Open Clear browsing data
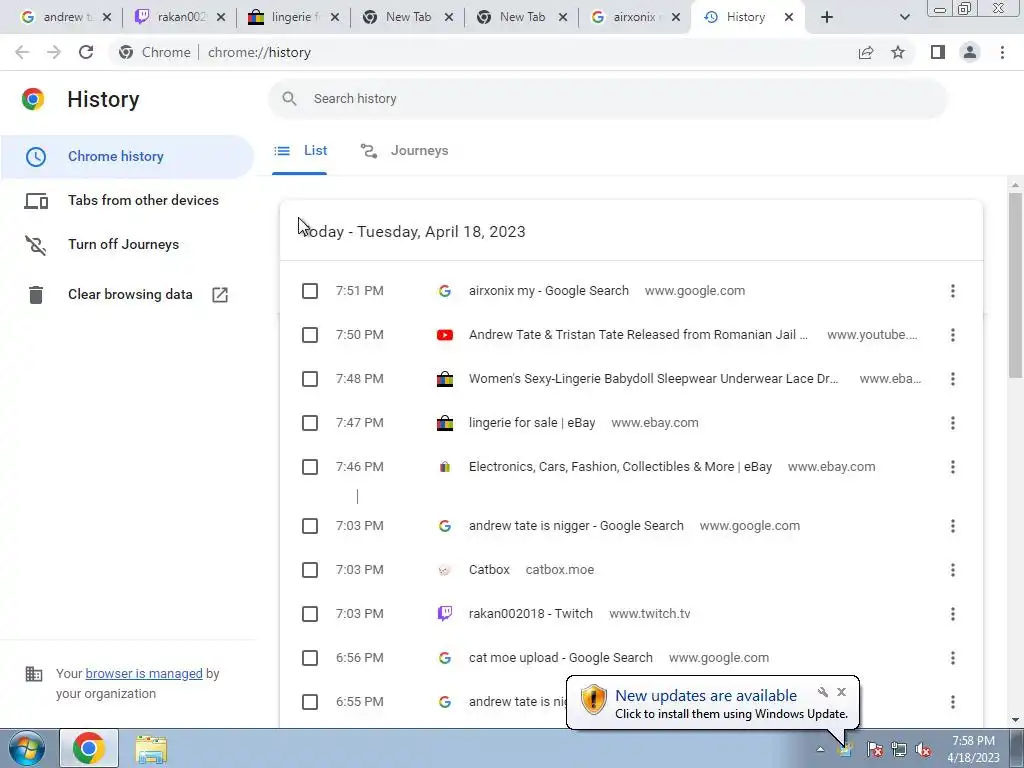The image size is (1024, 768). tap(127, 295)
